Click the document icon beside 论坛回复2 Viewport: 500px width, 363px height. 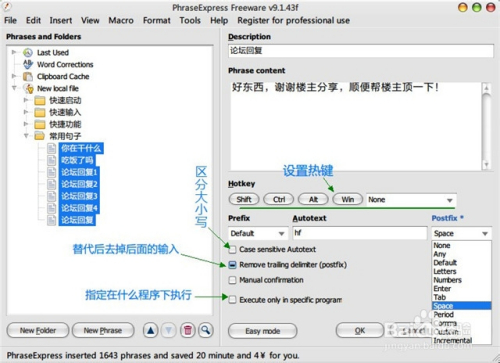[x=51, y=184]
